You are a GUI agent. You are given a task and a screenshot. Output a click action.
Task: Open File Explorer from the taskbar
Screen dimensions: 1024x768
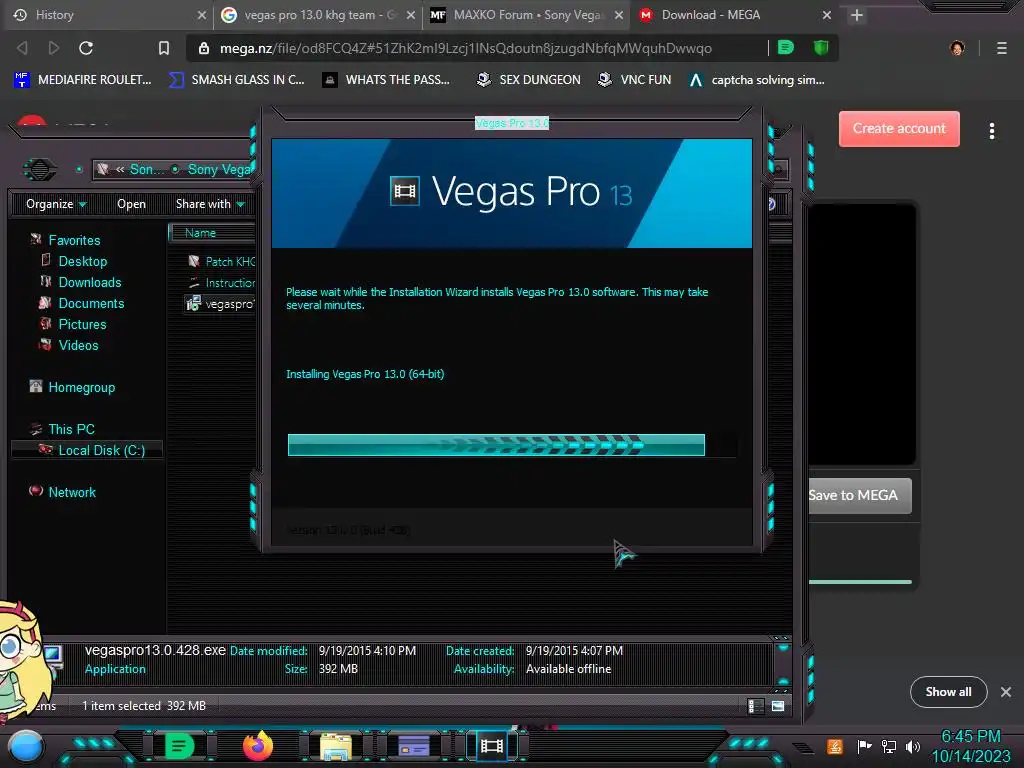point(336,746)
